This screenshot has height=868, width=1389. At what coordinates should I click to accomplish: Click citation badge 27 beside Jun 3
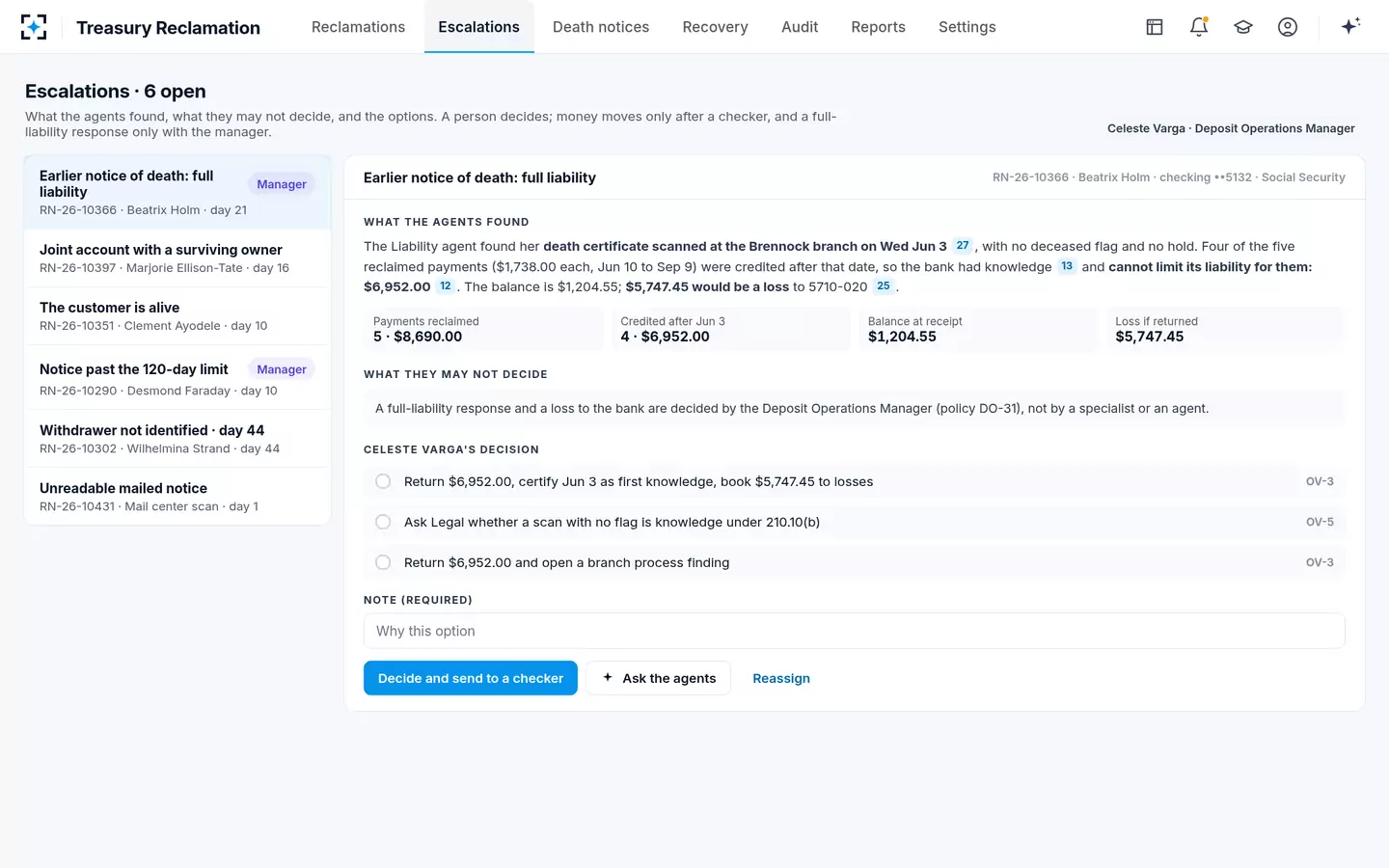click(963, 246)
